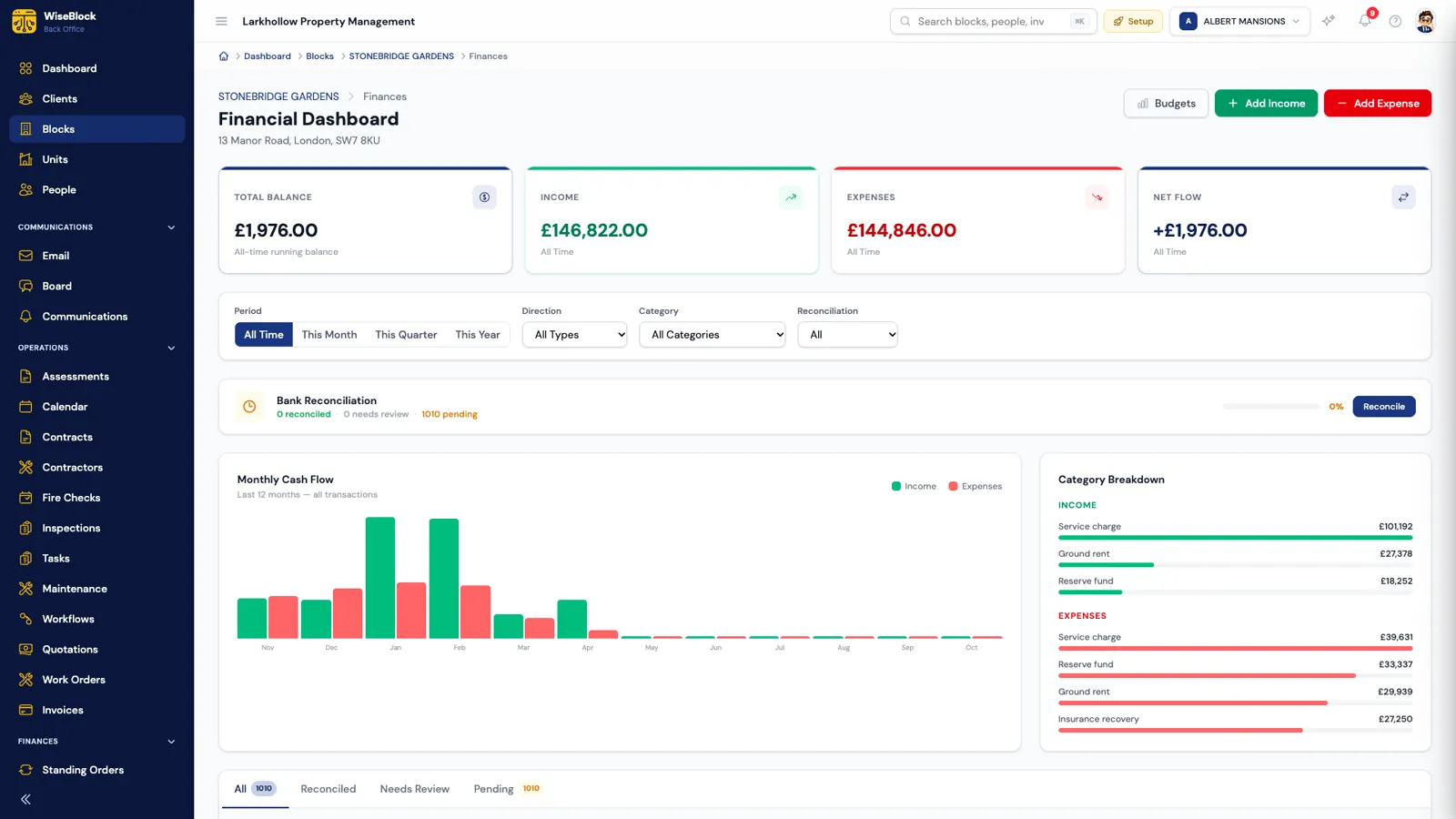Click the Reconcile button

[x=1384, y=407]
